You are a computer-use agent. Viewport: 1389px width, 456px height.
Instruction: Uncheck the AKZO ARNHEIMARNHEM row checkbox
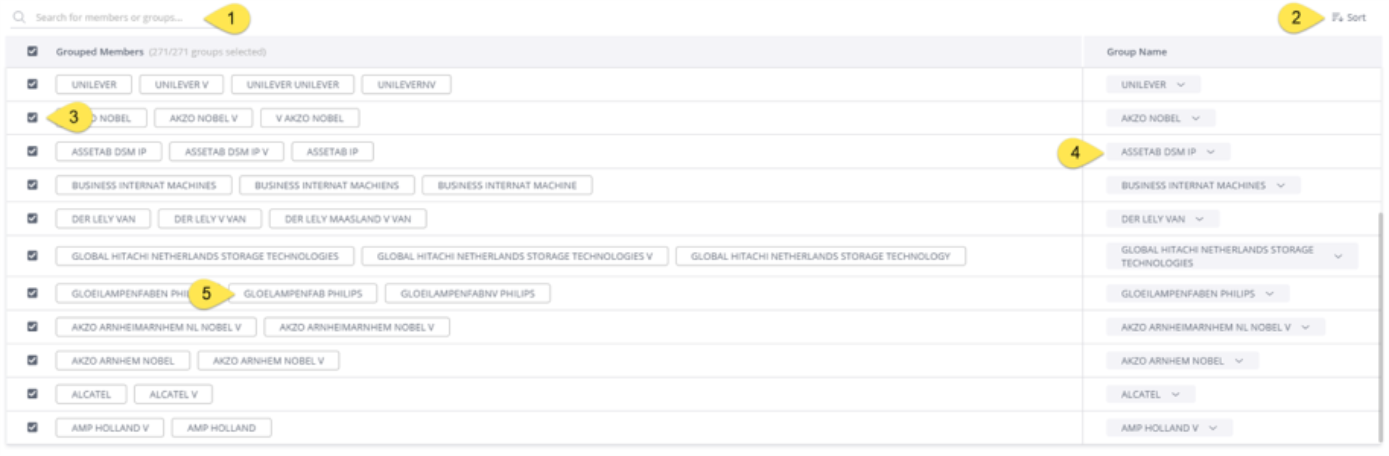coord(33,326)
